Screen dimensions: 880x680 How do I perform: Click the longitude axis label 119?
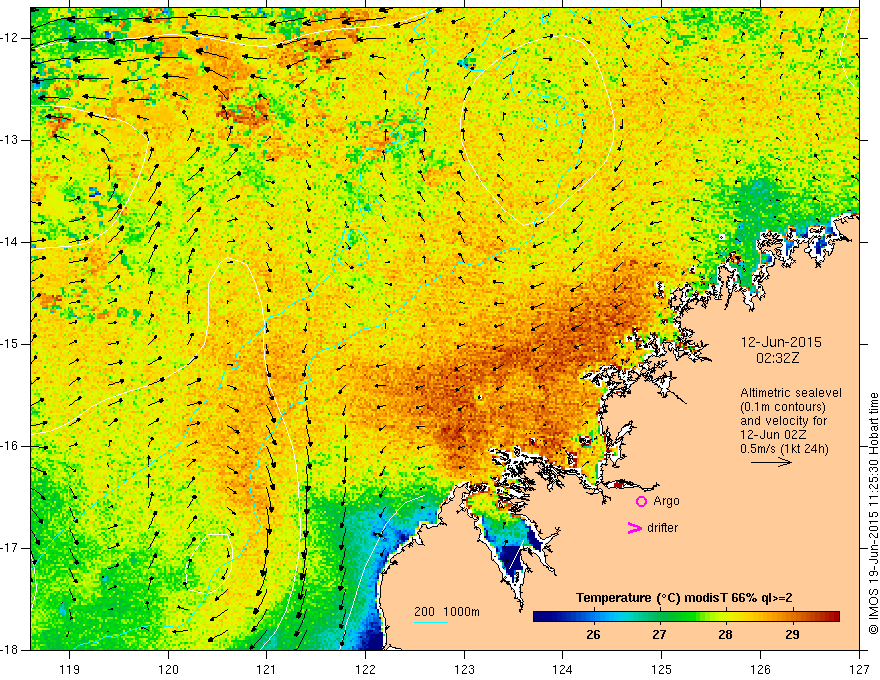pyautogui.click(x=70, y=669)
